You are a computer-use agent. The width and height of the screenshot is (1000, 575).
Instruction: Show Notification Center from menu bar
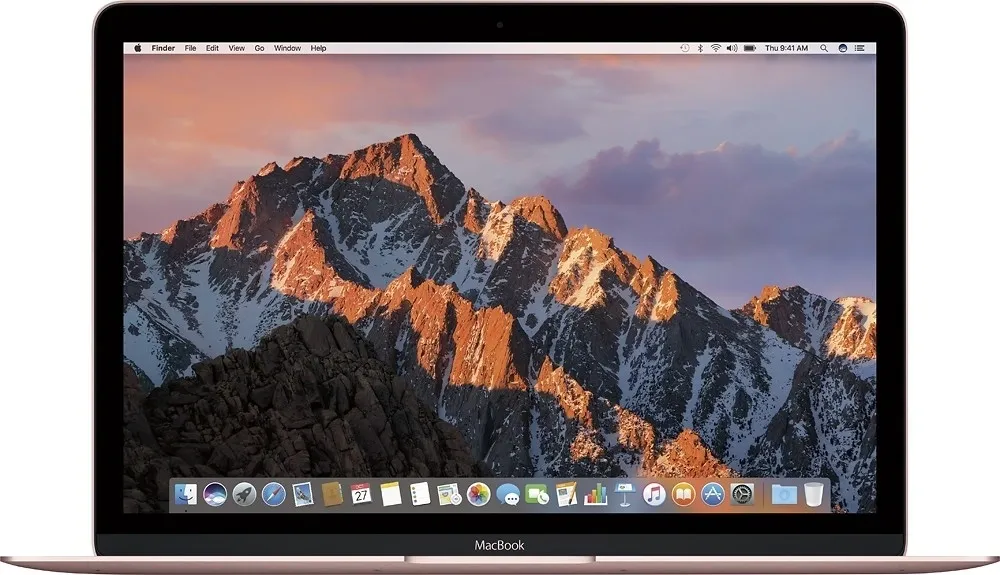pos(860,48)
